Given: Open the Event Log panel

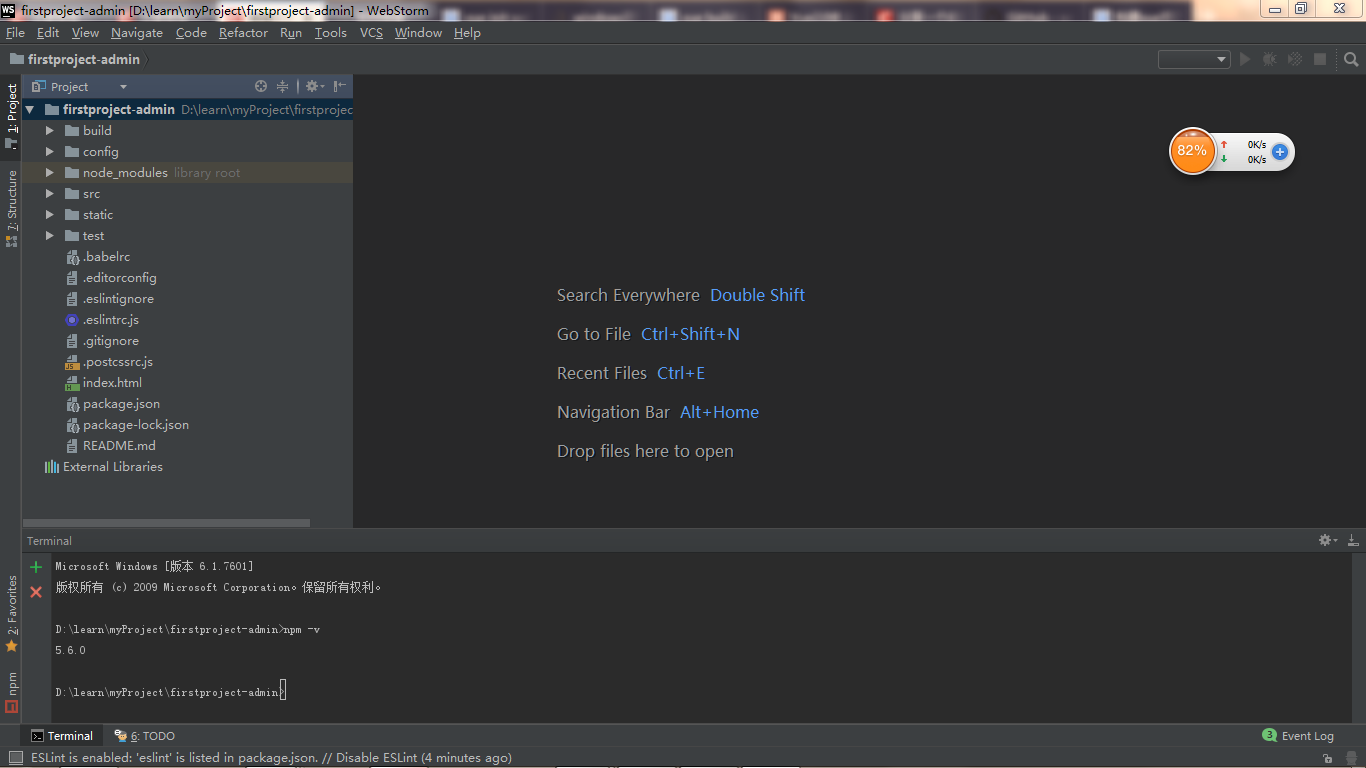Looking at the screenshot, I should [1298, 736].
